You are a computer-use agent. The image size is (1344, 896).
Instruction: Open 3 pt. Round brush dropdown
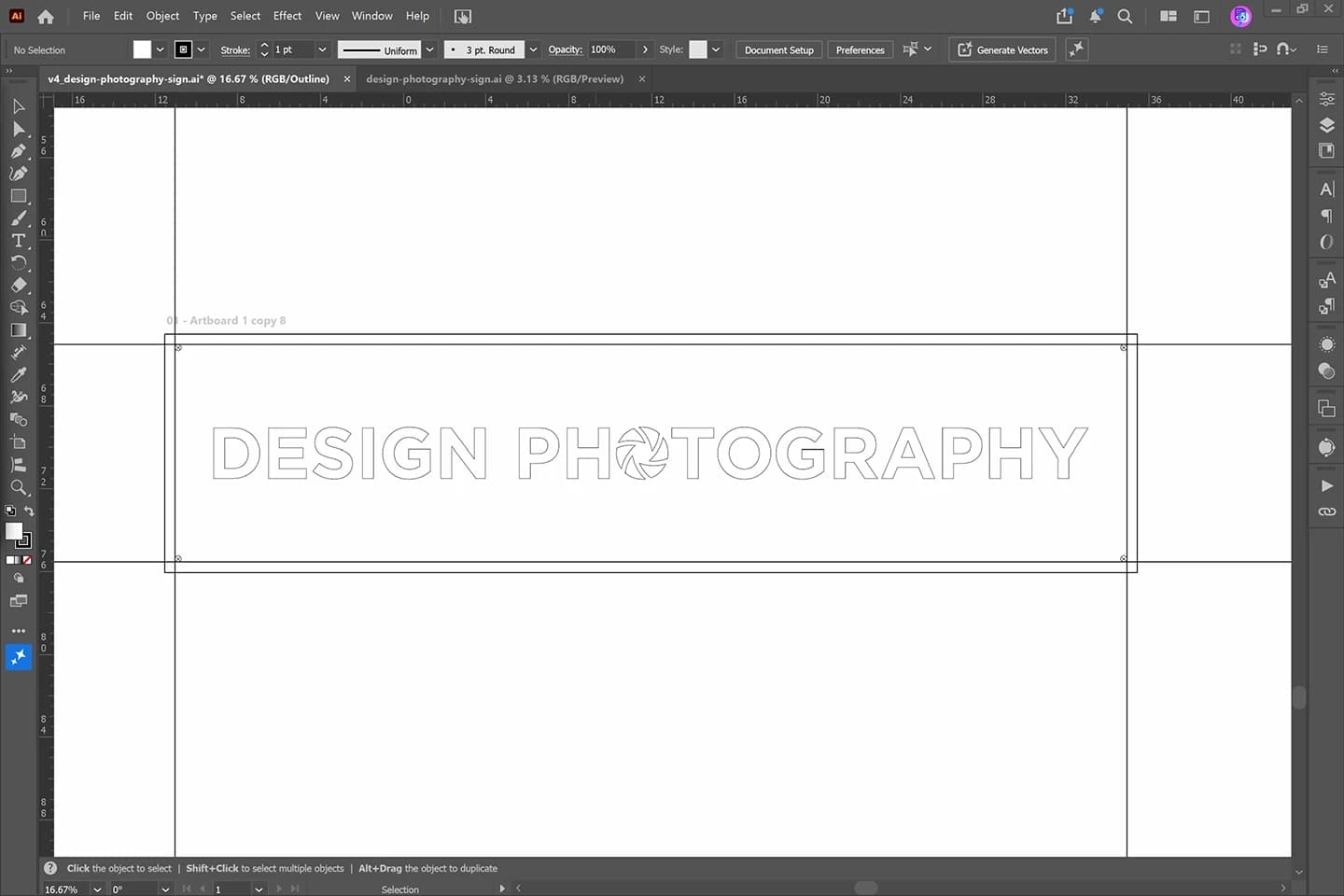pos(533,49)
